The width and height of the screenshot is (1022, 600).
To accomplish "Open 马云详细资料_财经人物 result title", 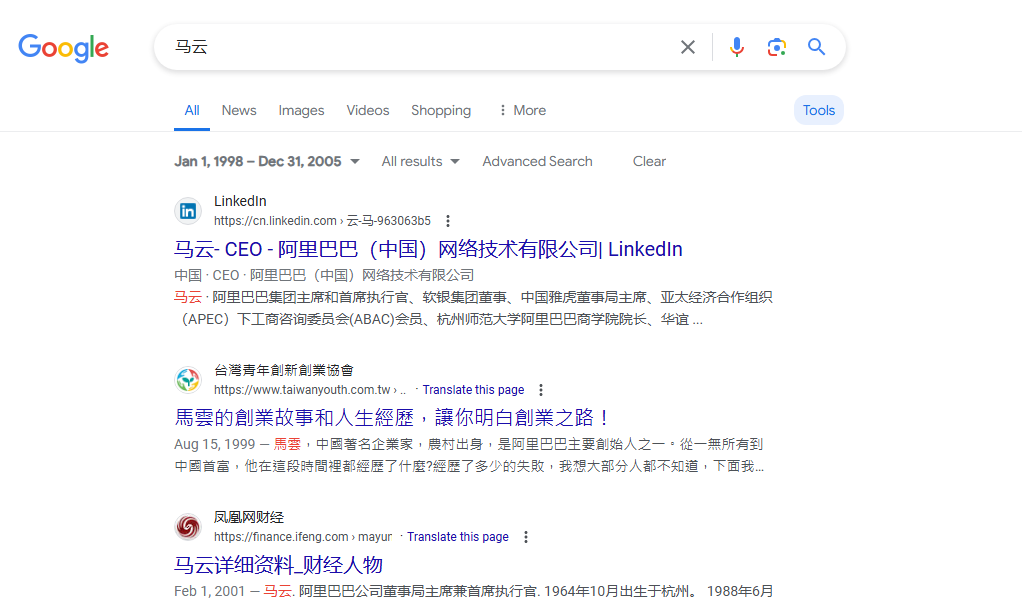I will pos(278,565).
